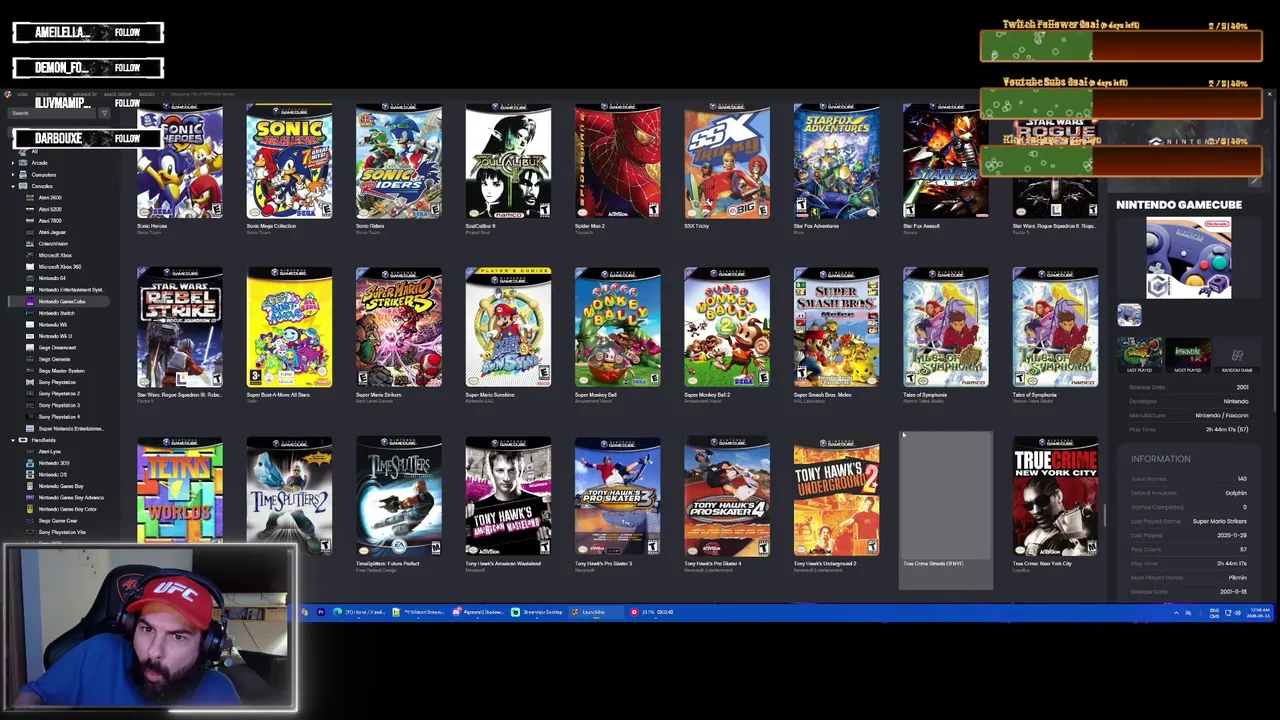Open the TimeSplitters 2 cover
The height and width of the screenshot is (720, 1280).
click(289, 496)
